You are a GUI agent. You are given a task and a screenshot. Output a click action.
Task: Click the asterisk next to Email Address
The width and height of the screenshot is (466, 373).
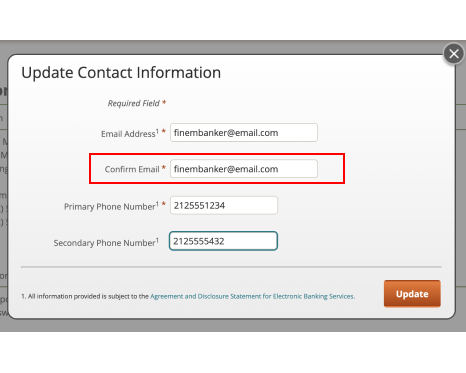point(164,131)
